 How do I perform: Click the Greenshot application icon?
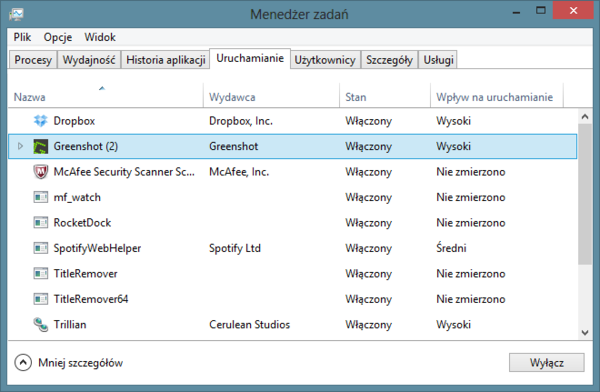(x=41, y=146)
